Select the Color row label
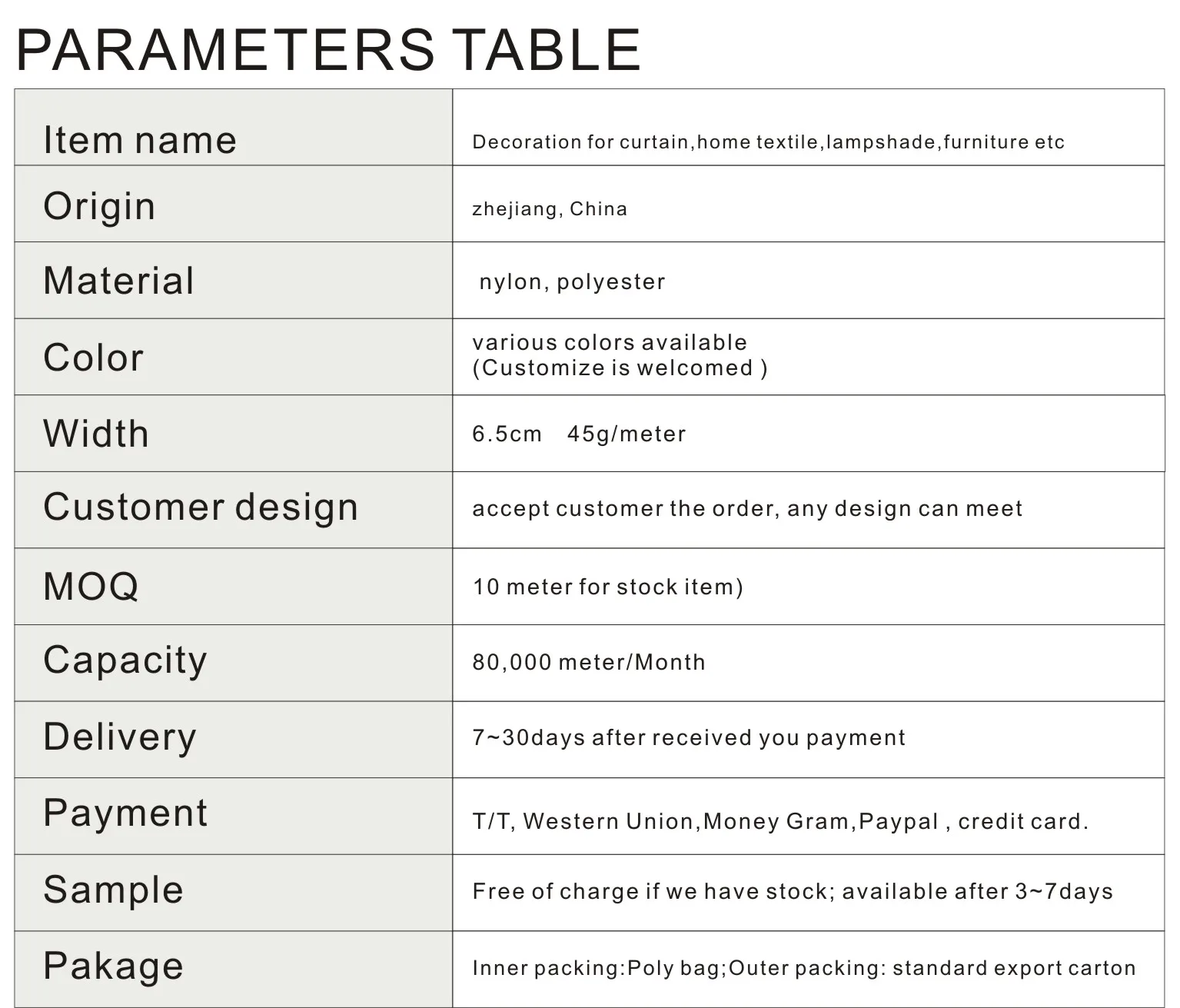1180x1008 pixels. point(93,358)
